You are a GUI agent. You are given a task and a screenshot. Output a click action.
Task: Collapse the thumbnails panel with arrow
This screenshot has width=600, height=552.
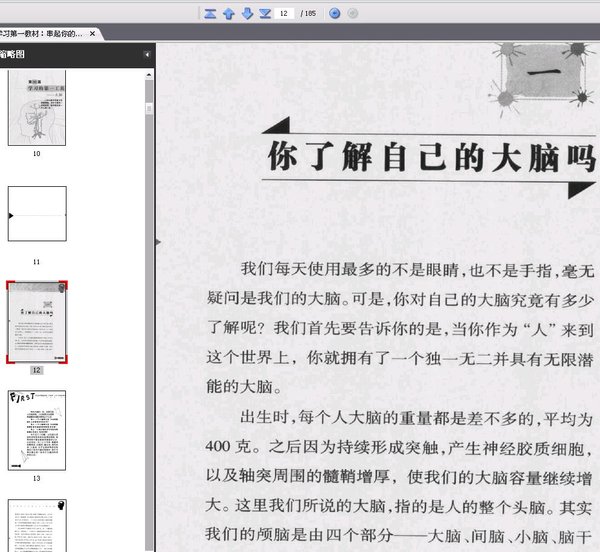click(147, 55)
